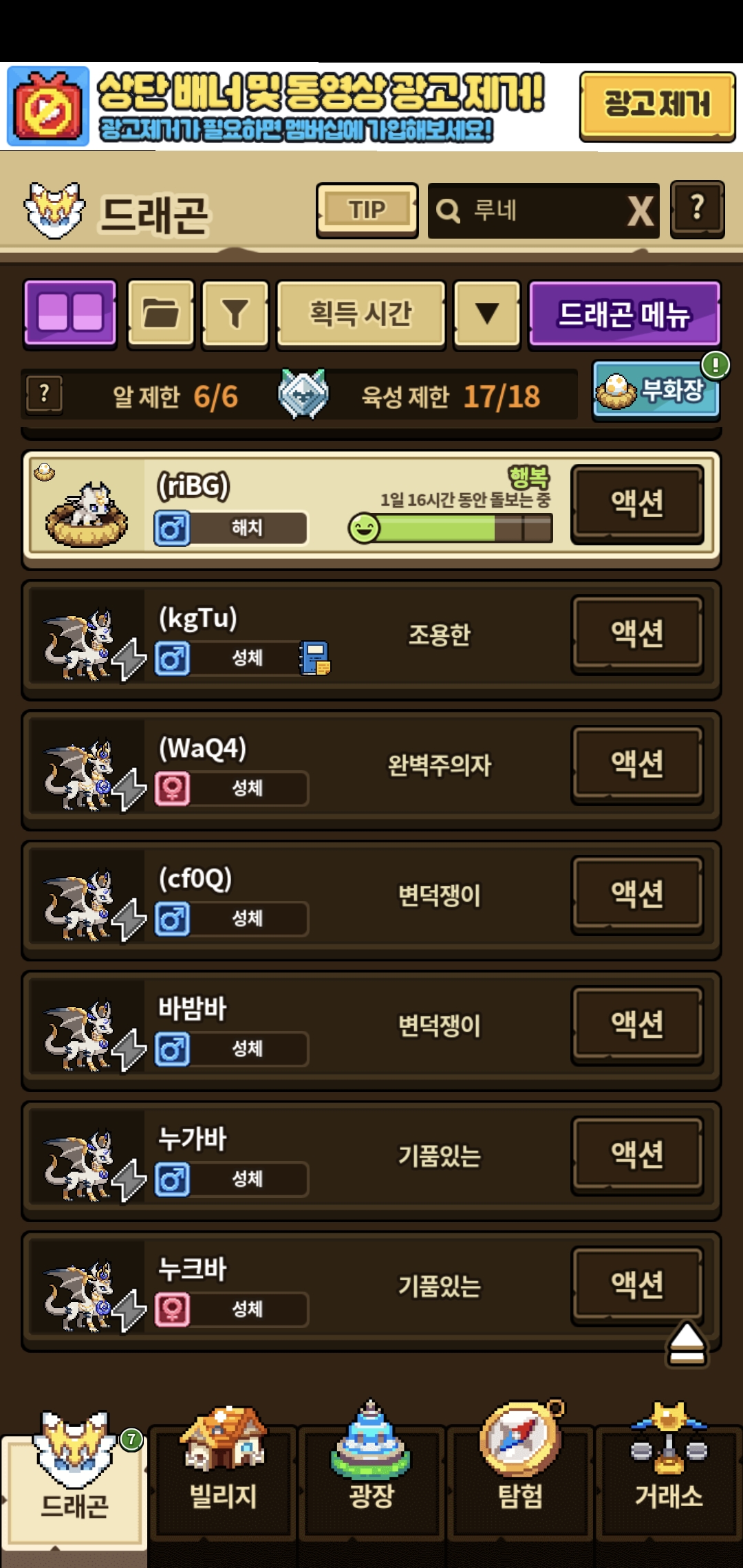Expand the 획득 시간 sort dropdown
Screen dimensions: 743x1568
pos(361,314)
